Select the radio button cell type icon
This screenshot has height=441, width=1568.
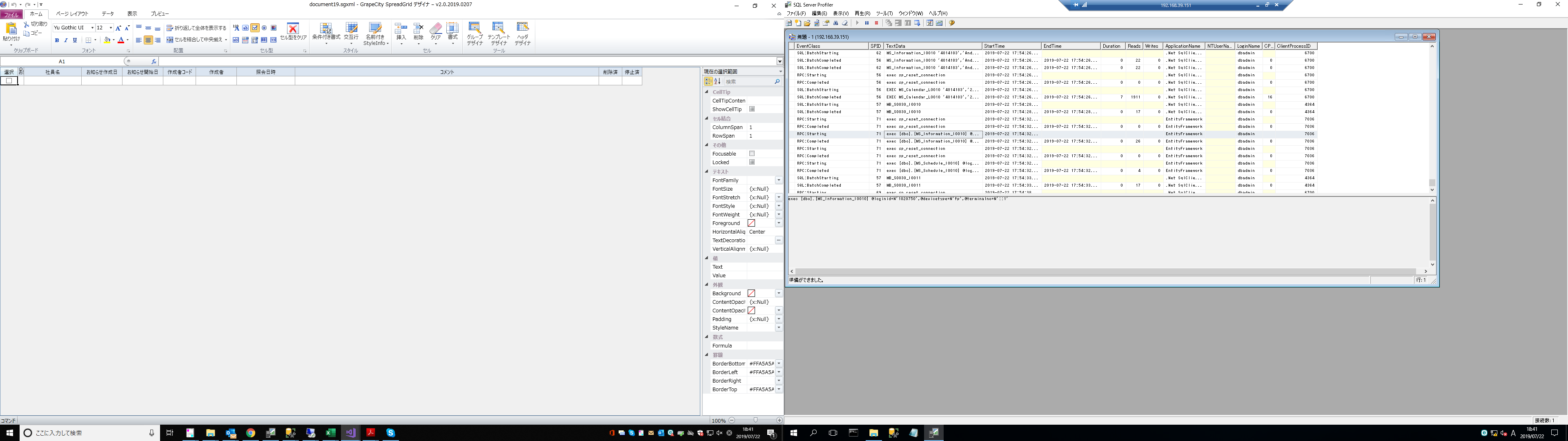264,28
